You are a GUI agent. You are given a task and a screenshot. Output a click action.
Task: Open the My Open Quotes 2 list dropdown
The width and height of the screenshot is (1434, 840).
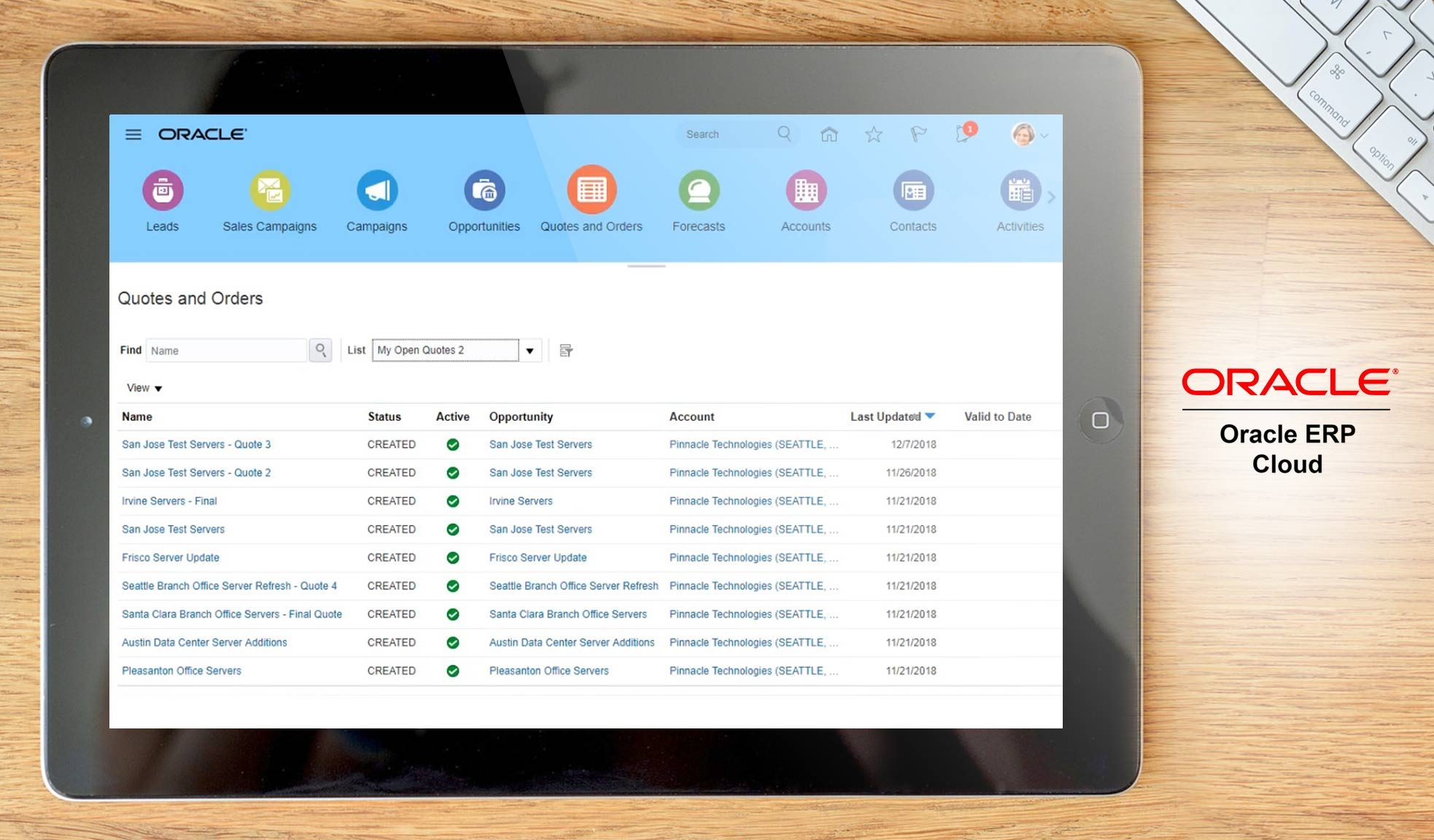click(530, 350)
